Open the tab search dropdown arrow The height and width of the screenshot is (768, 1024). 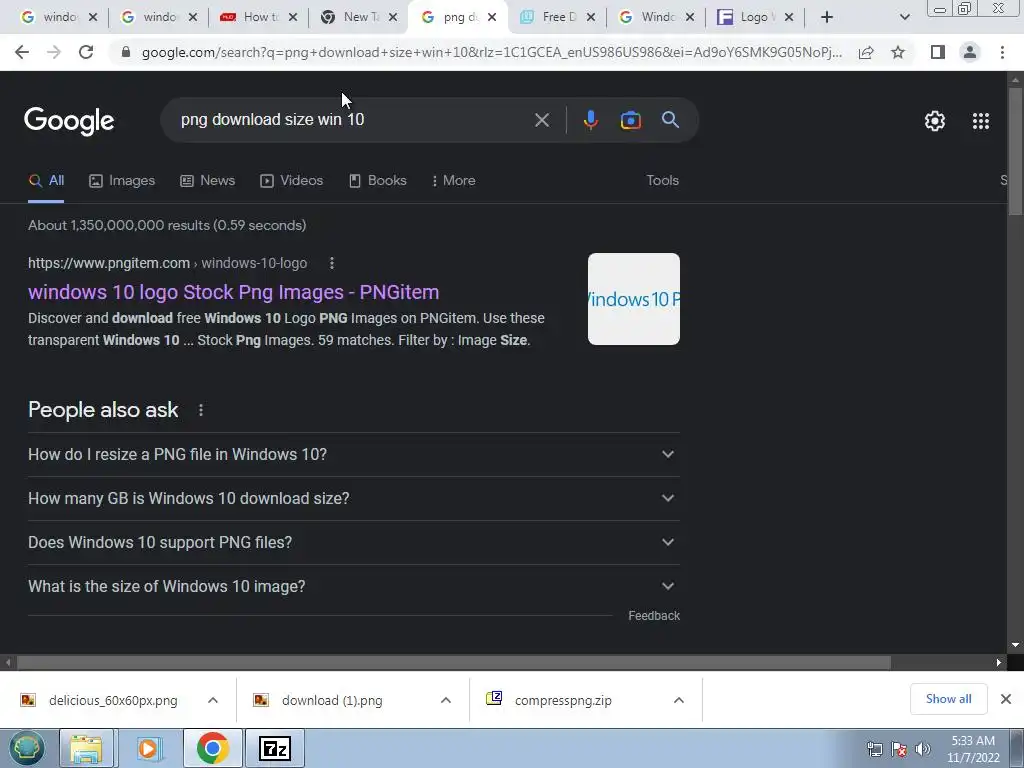[x=904, y=17]
